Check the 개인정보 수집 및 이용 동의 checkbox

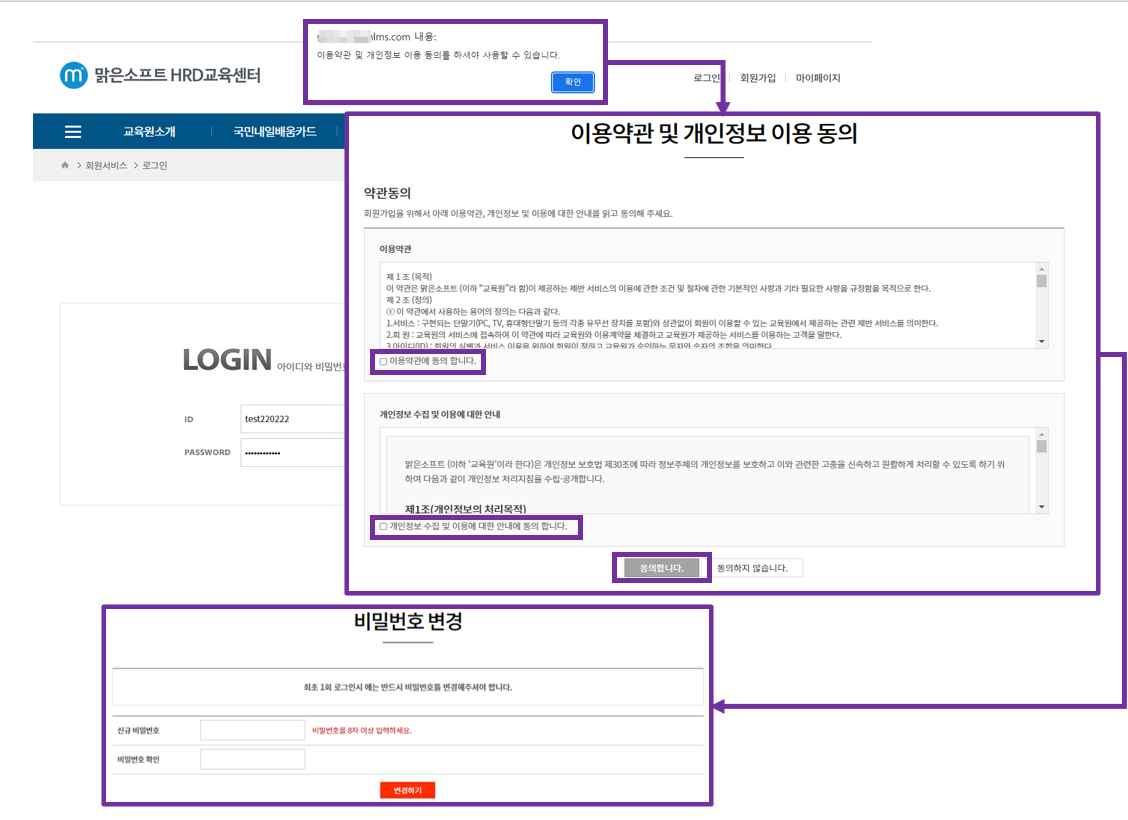pos(383,526)
